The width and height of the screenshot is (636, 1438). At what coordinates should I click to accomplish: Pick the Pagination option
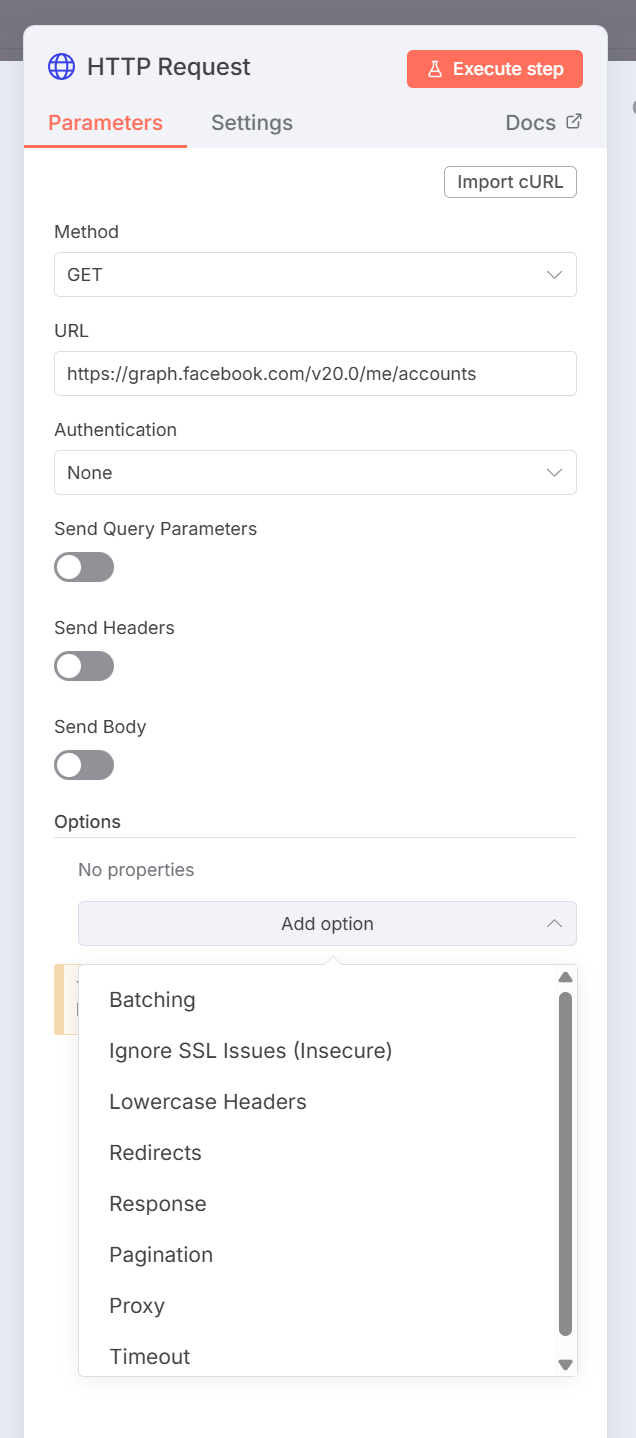click(x=161, y=1255)
